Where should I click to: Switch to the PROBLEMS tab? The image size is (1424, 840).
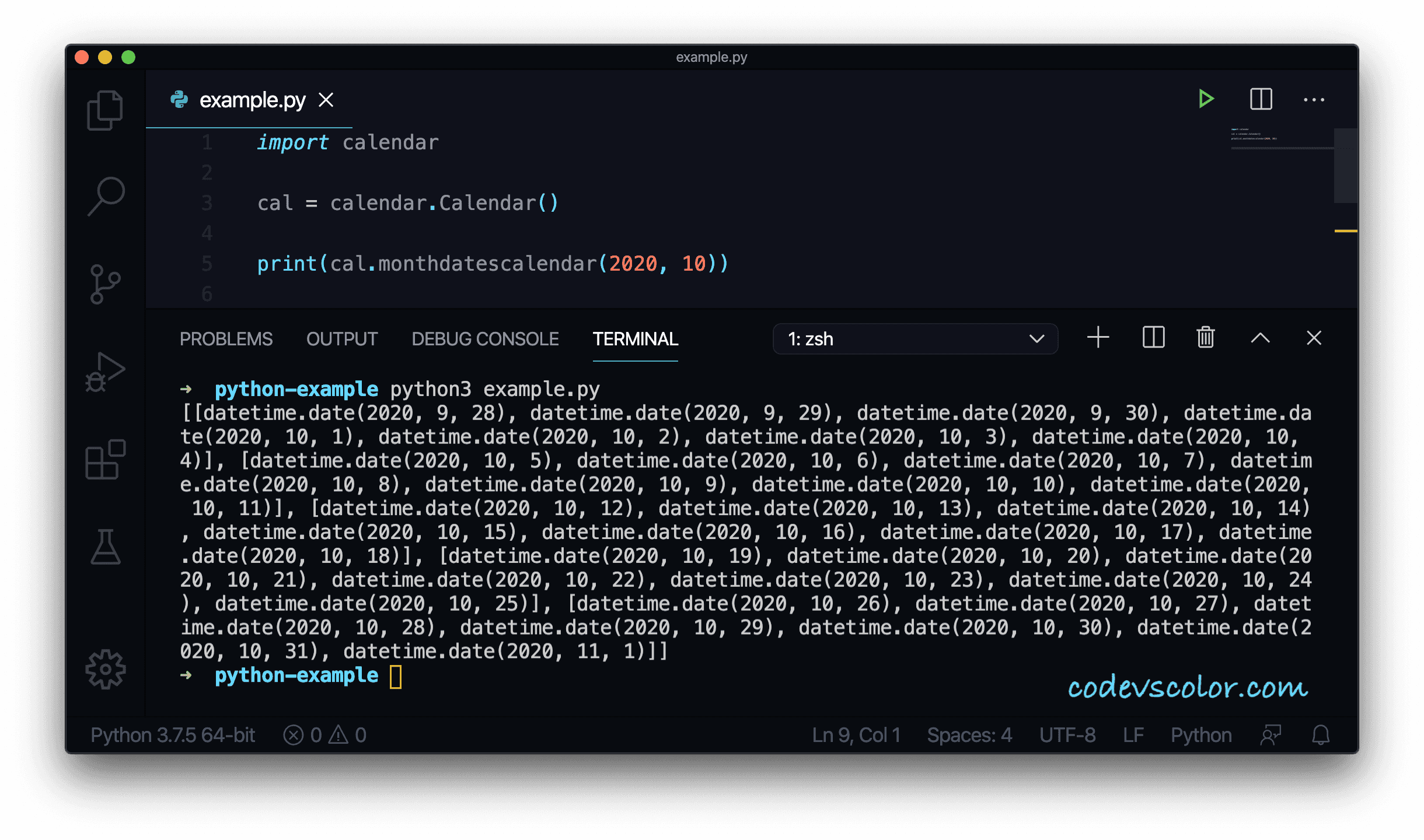coord(226,339)
